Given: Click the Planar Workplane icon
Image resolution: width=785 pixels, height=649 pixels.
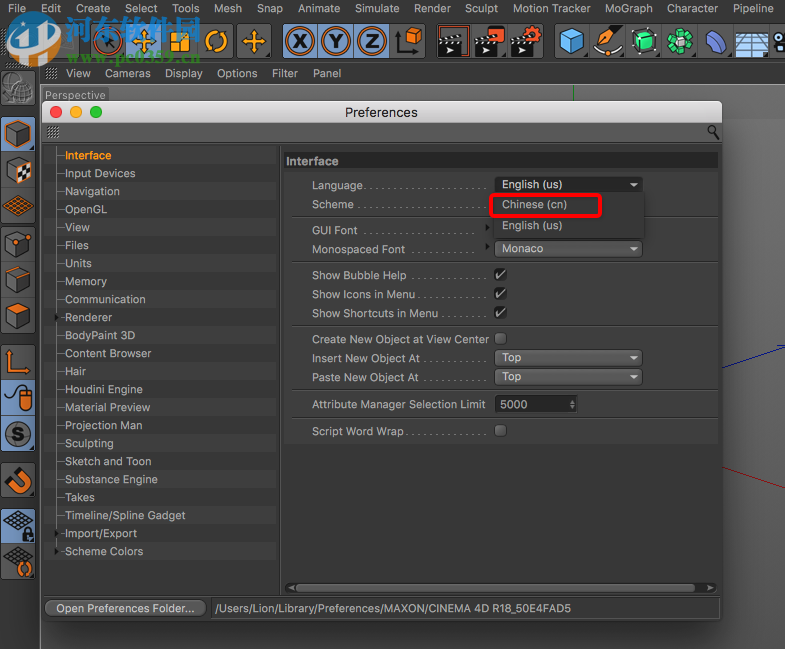Looking at the screenshot, I should [x=18, y=562].
